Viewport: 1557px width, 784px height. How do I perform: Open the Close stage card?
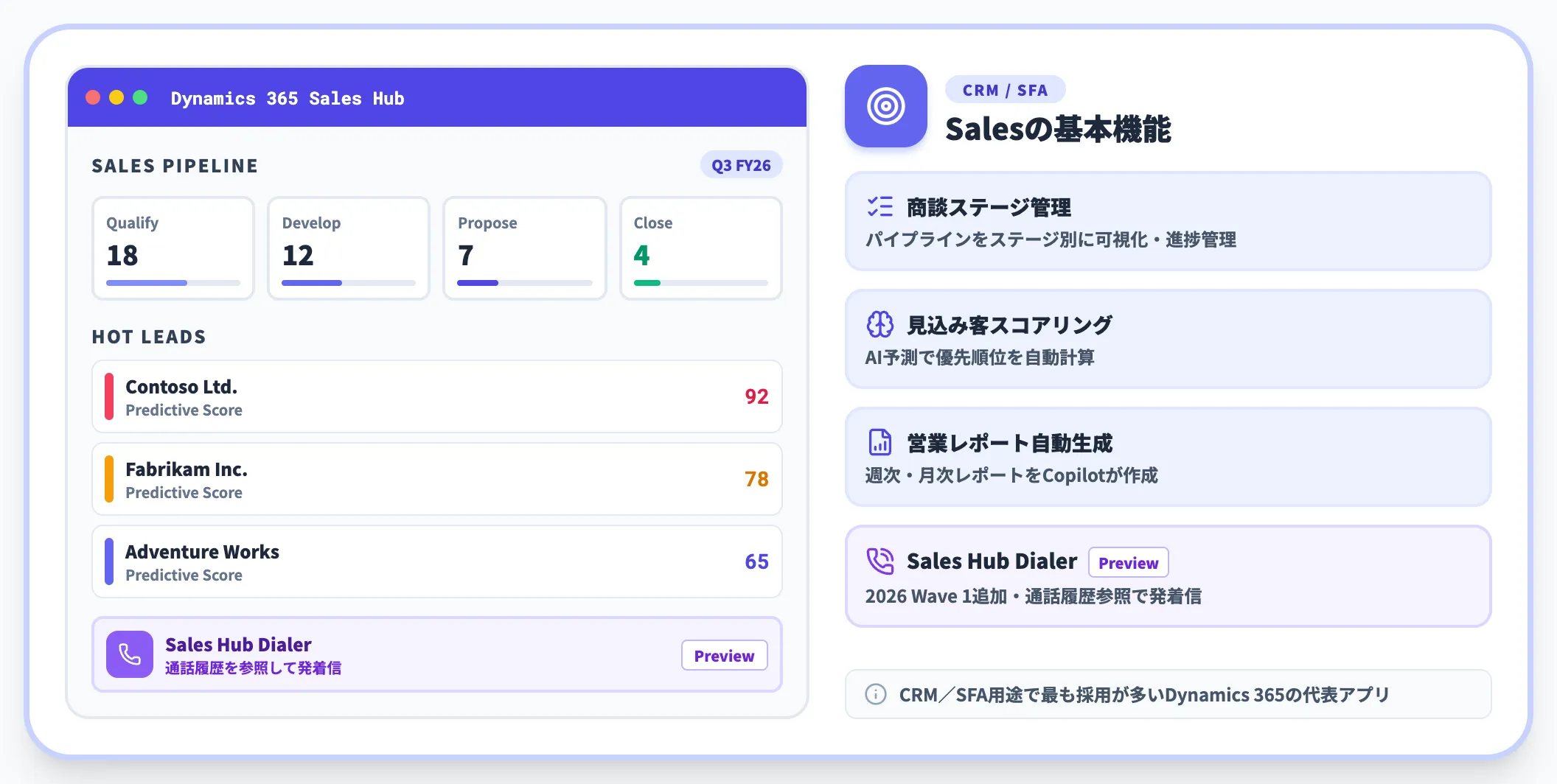click(x=701, y=248)
